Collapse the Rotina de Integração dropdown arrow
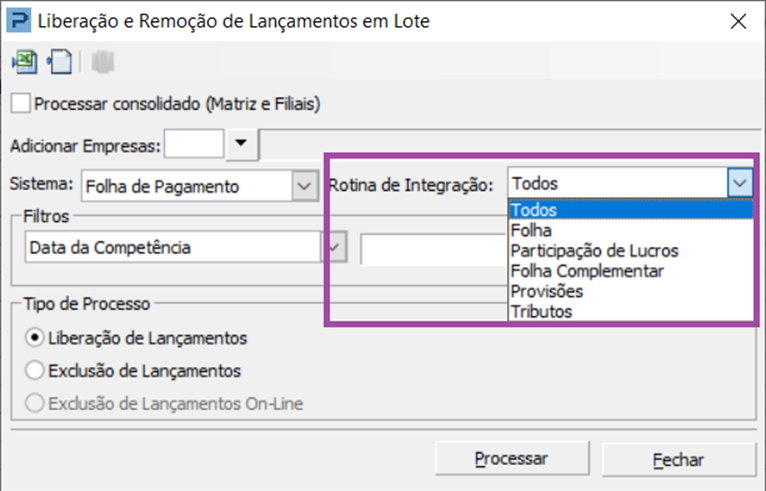This screenshot has height=491, width=766. (x=740, y=183)
